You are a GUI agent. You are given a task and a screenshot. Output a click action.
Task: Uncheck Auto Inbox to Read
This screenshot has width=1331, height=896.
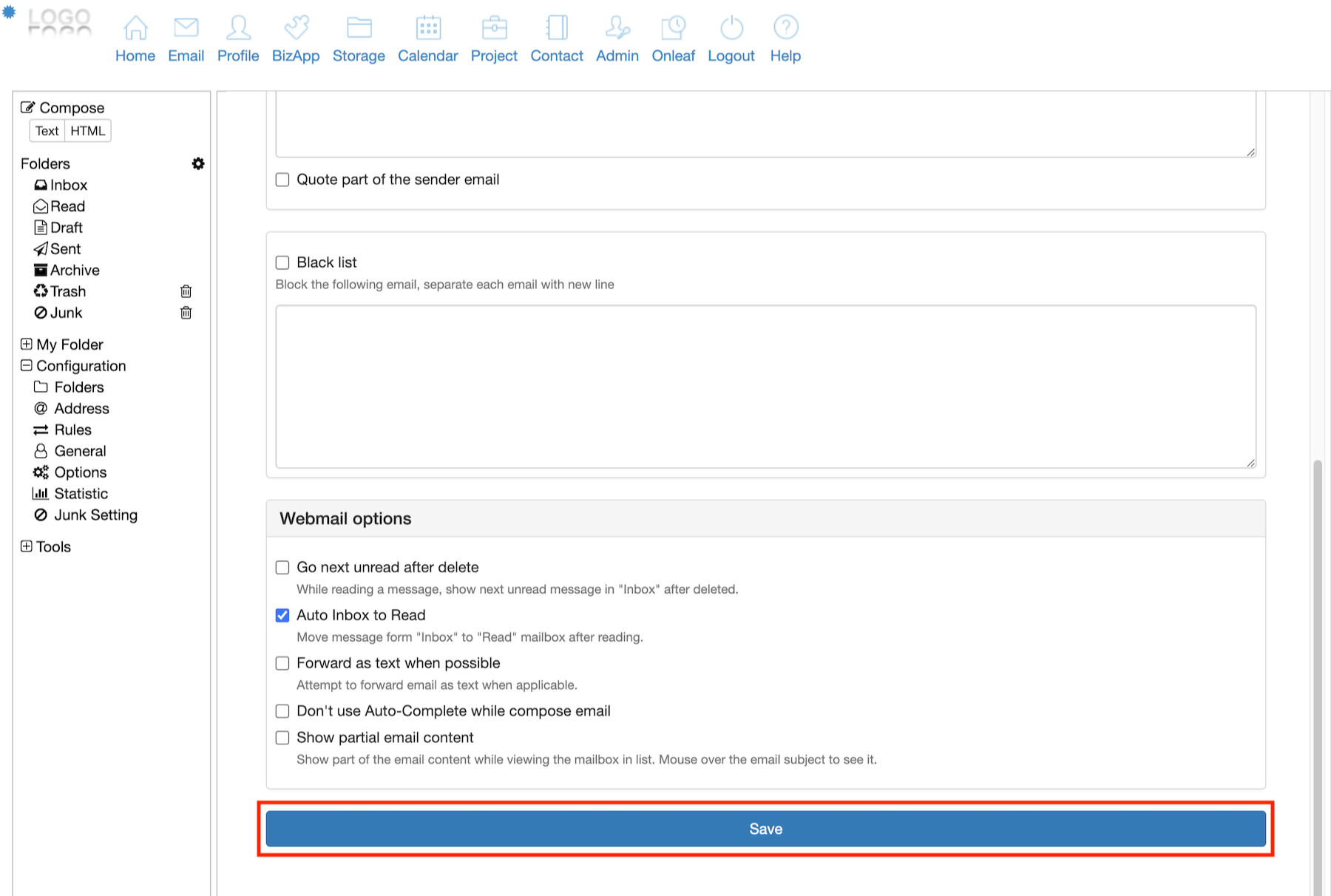pyautogui.click(x=282, y=615)
